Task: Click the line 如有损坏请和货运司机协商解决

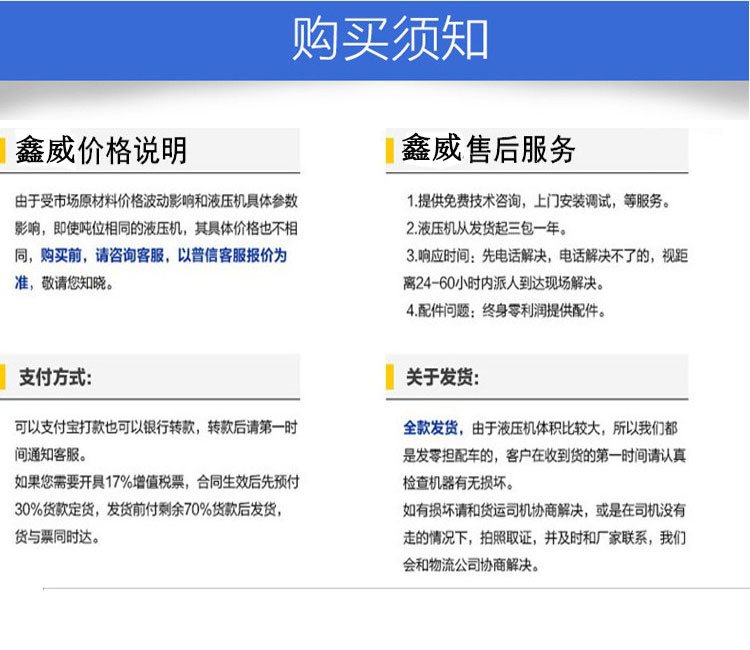Action: [545, 510]
